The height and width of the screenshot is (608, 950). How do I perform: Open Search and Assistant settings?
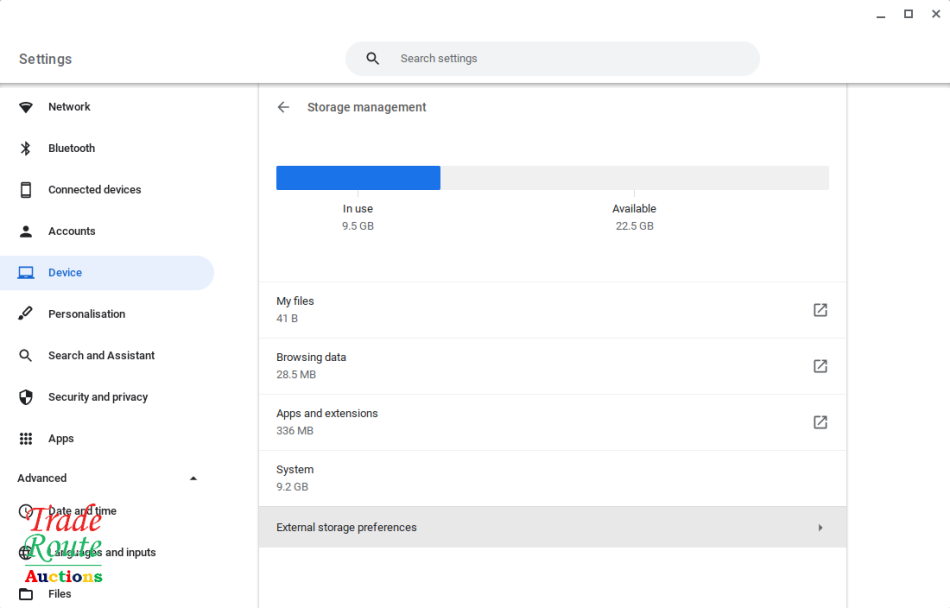[x=101, y=355]
